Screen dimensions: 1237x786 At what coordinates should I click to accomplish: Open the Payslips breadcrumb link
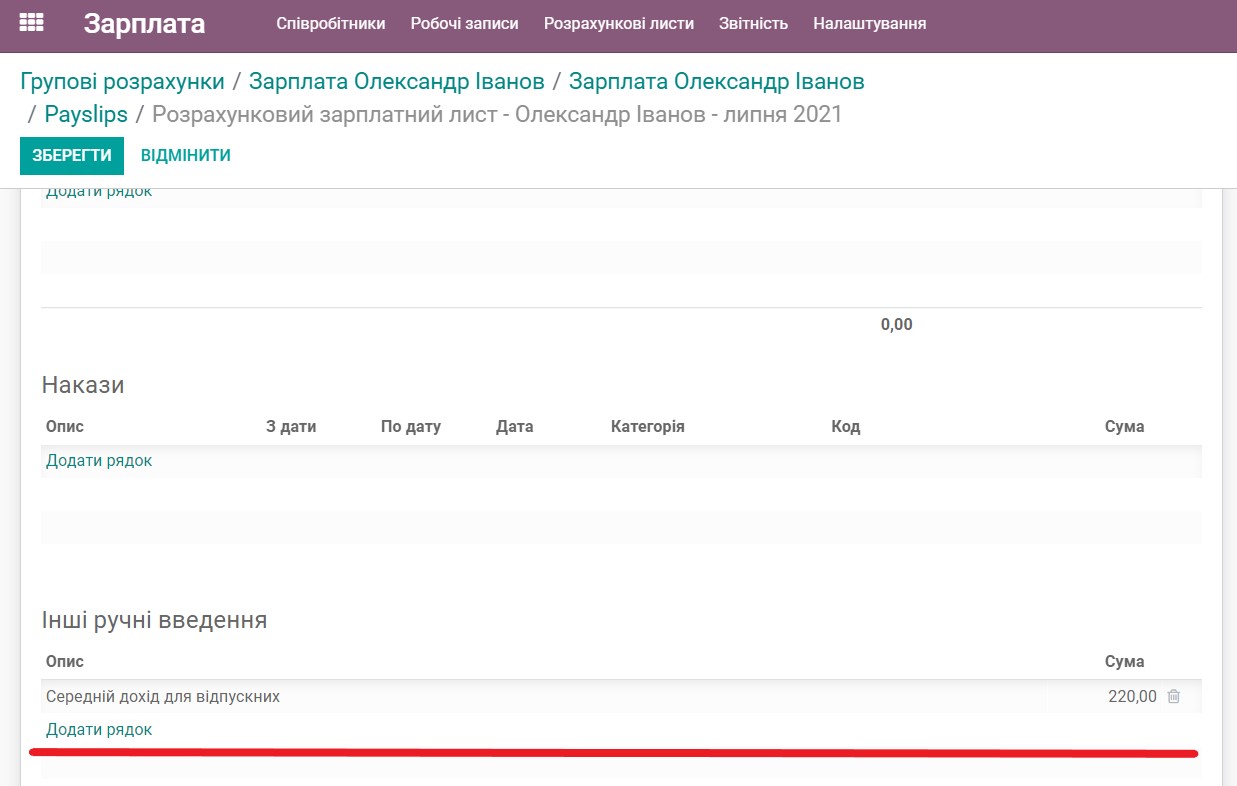click(x=86, y=114)
